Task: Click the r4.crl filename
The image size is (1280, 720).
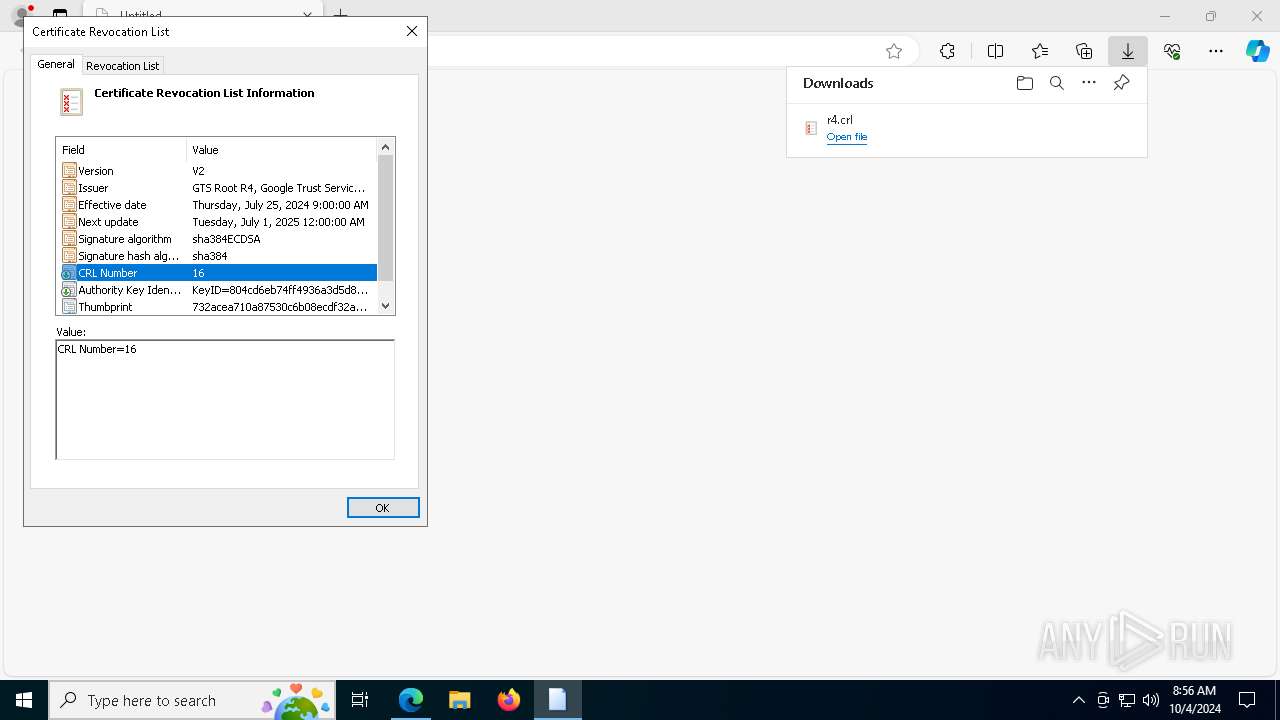Action: (x=840, y=120)
